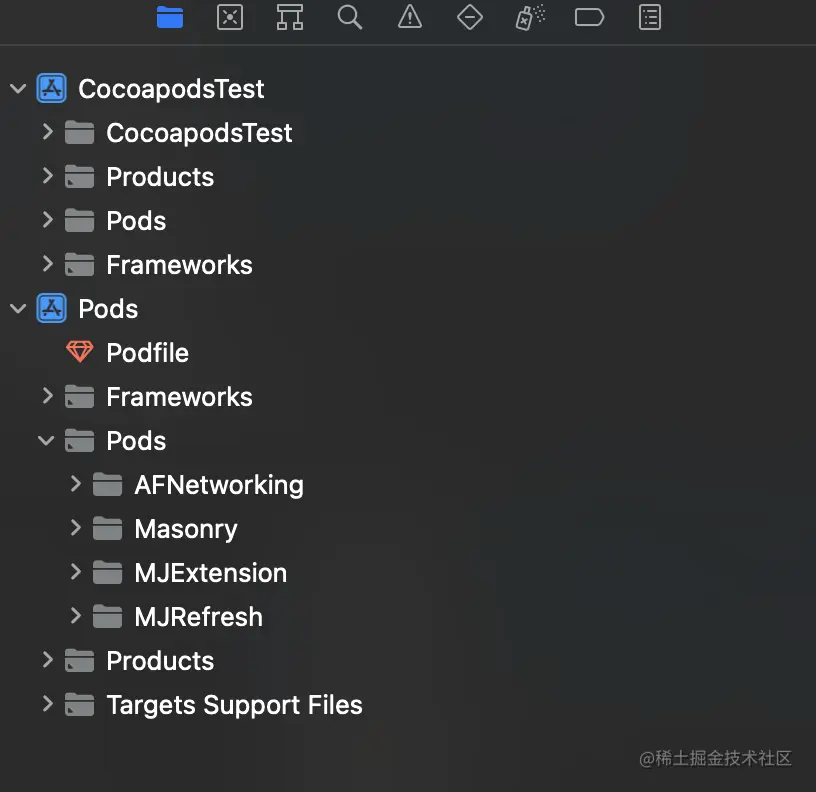Select the Masonry row label
The width and height of the screenshot is (816, 792).
coord(186,529)
